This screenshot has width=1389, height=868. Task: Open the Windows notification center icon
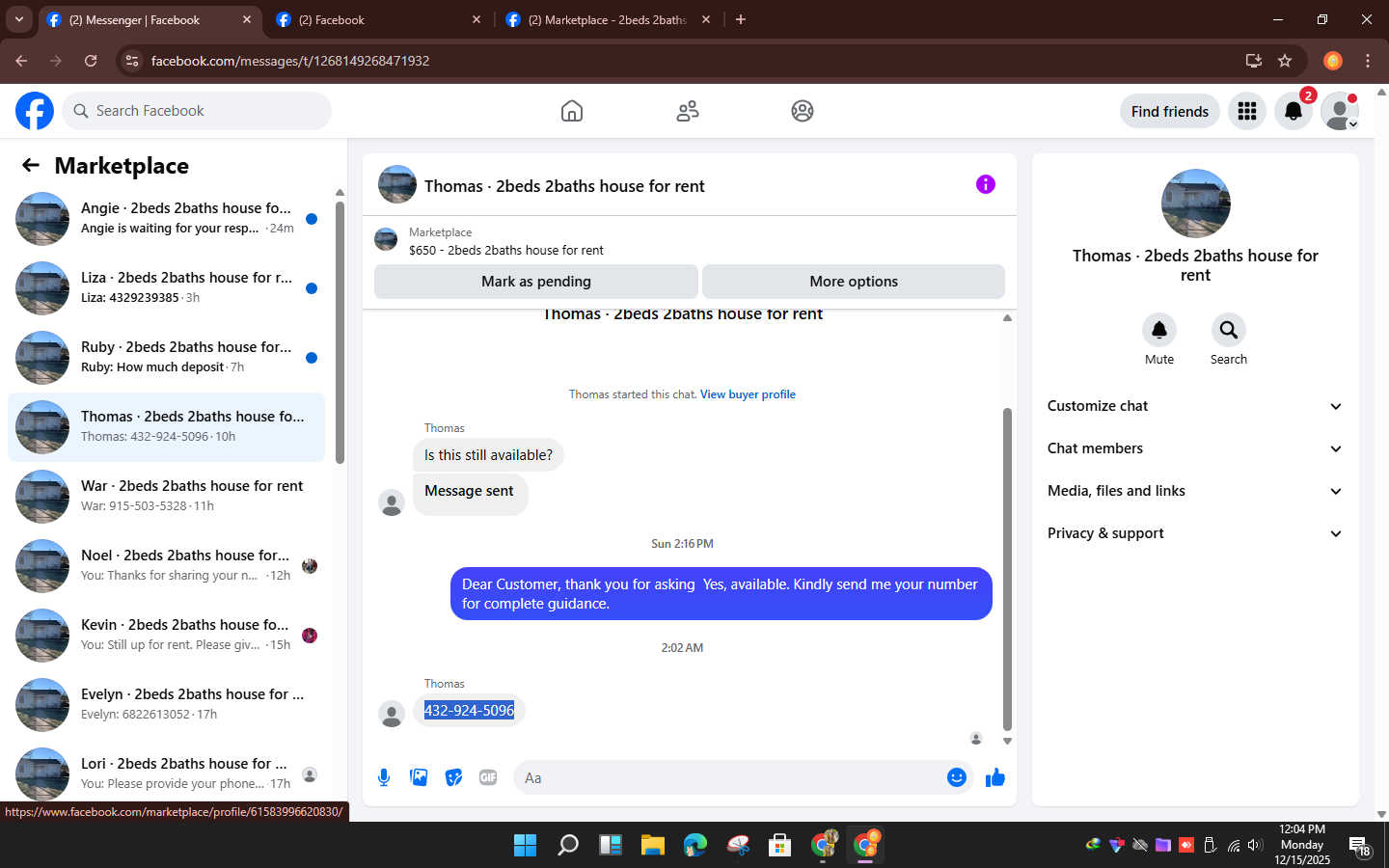click(1360, 846)
